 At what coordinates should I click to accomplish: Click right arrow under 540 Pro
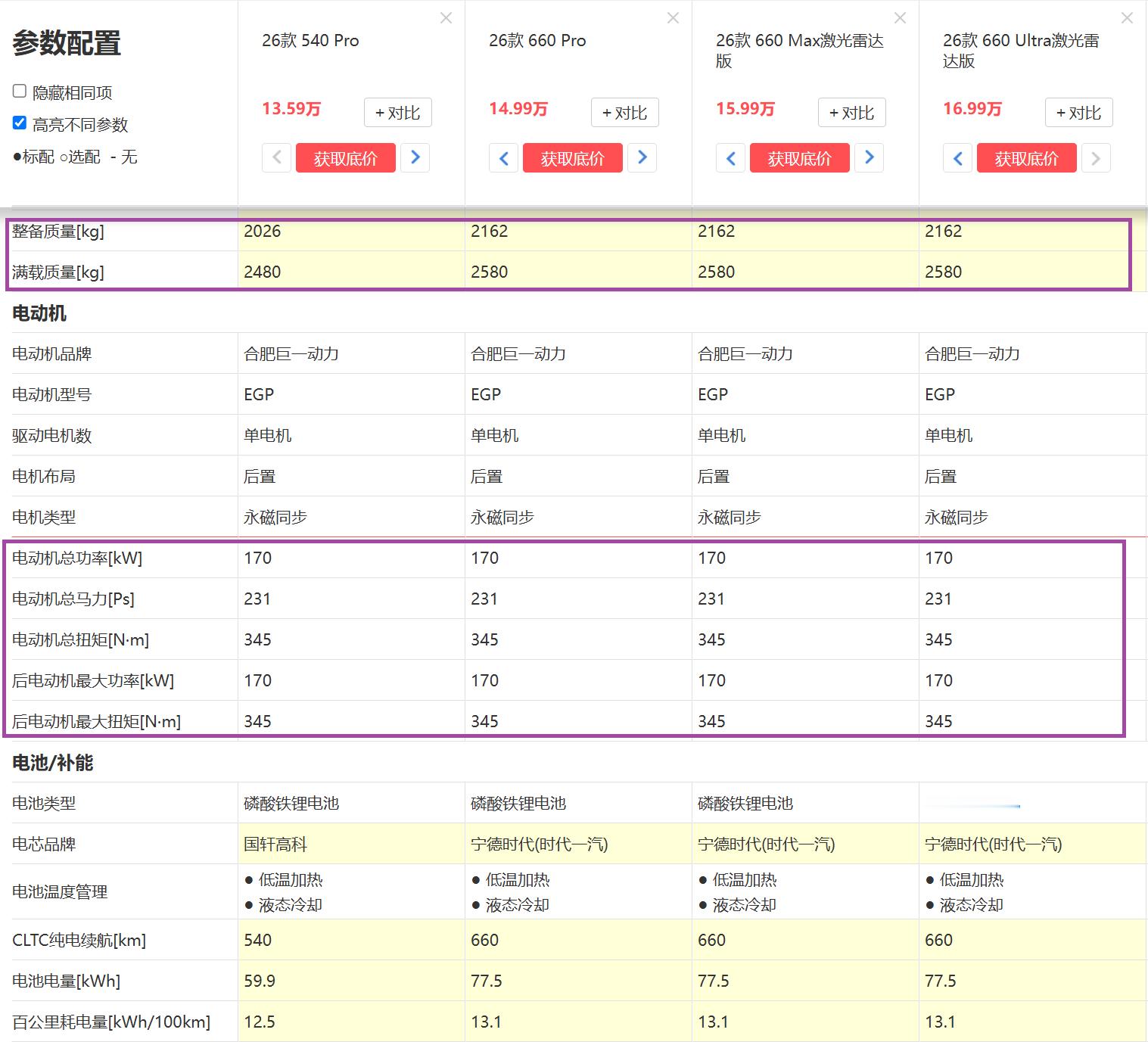(415, 157)
